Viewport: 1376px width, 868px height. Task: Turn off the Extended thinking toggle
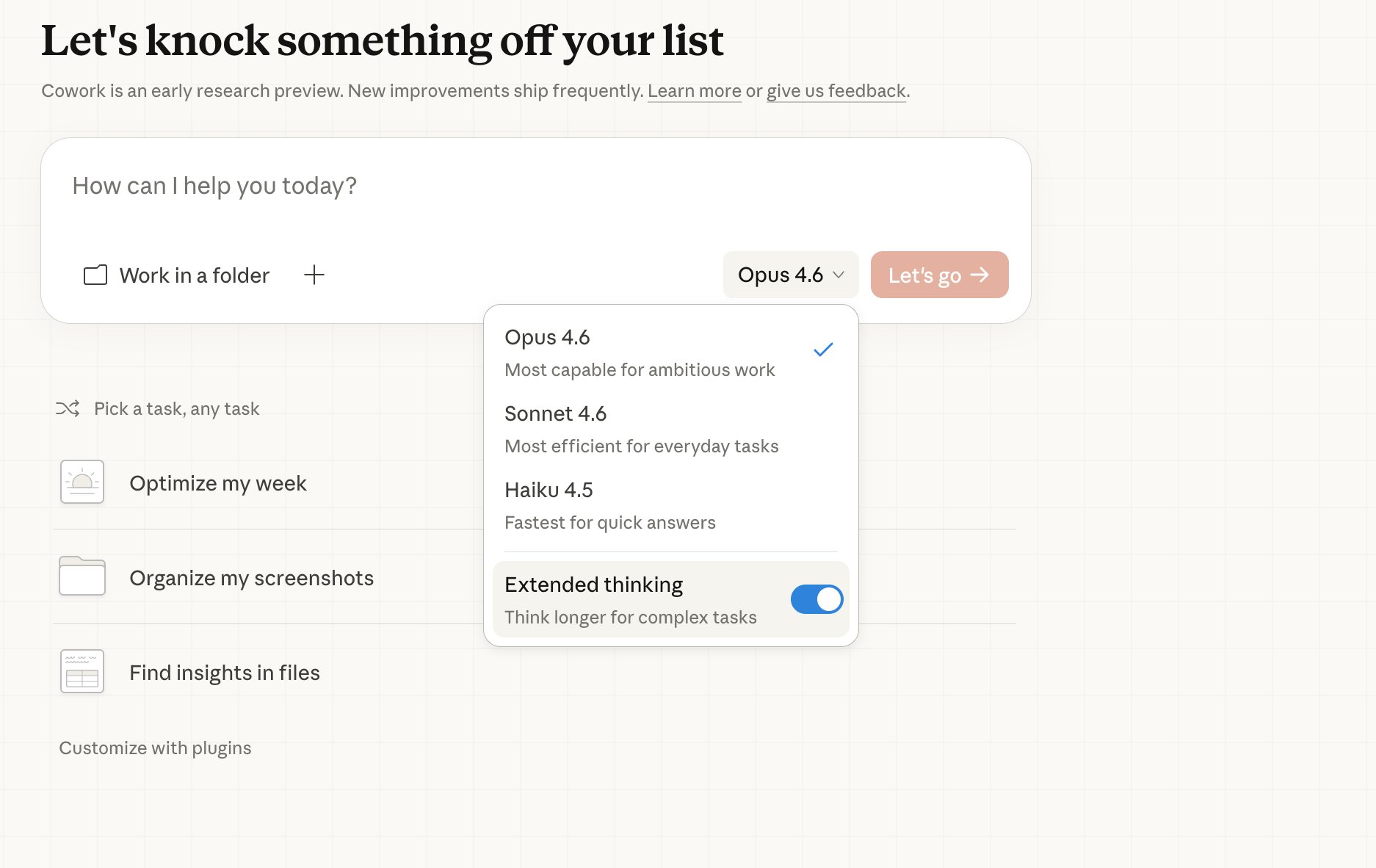click(x=816, y=599)
